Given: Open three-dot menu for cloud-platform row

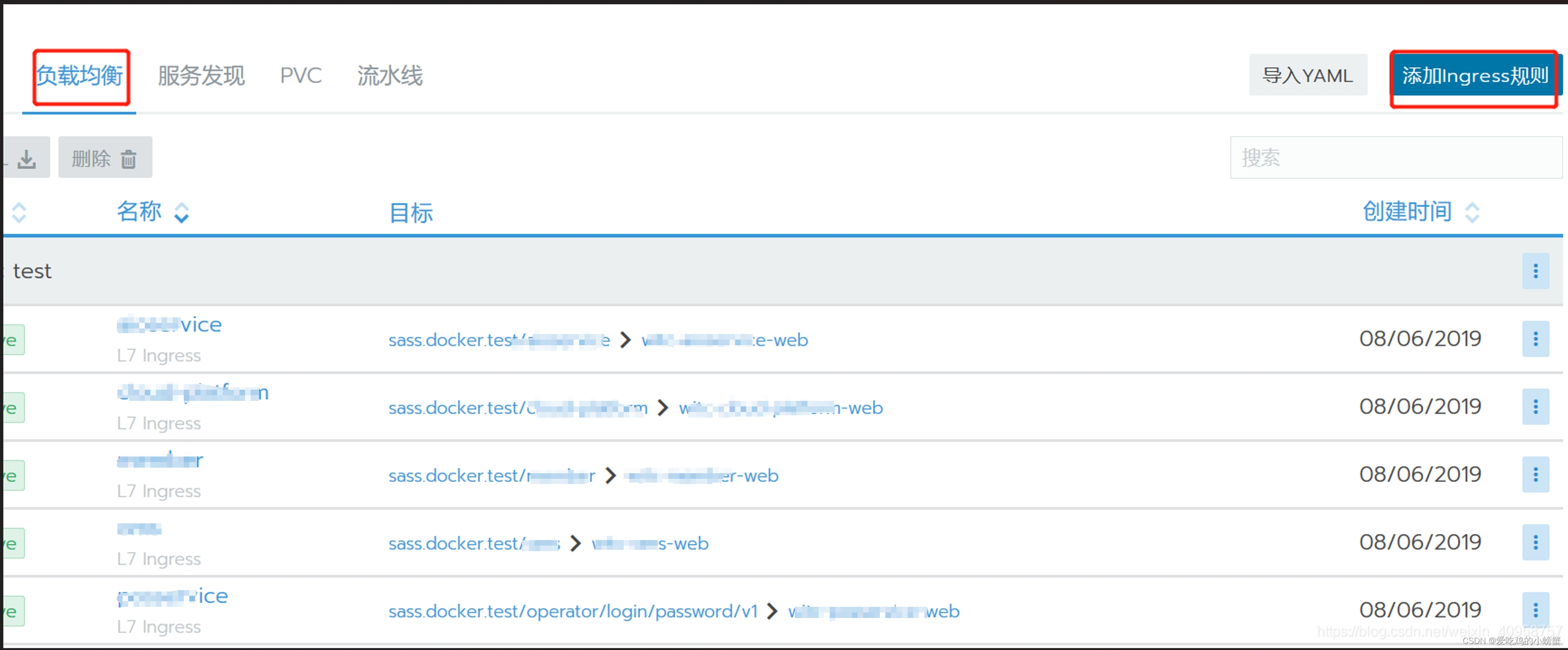Looking at the screenshot, I should [x=1535, y=406].
